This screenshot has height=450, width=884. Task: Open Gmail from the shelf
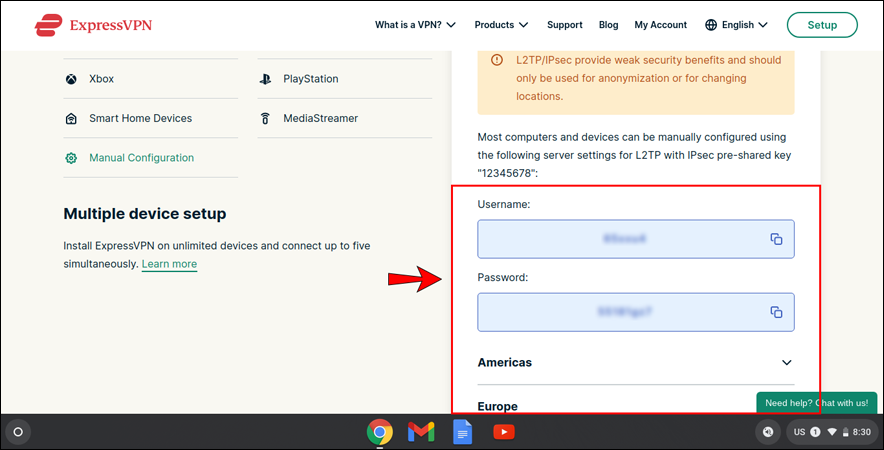pyautogui.click(x=421, y=432)
